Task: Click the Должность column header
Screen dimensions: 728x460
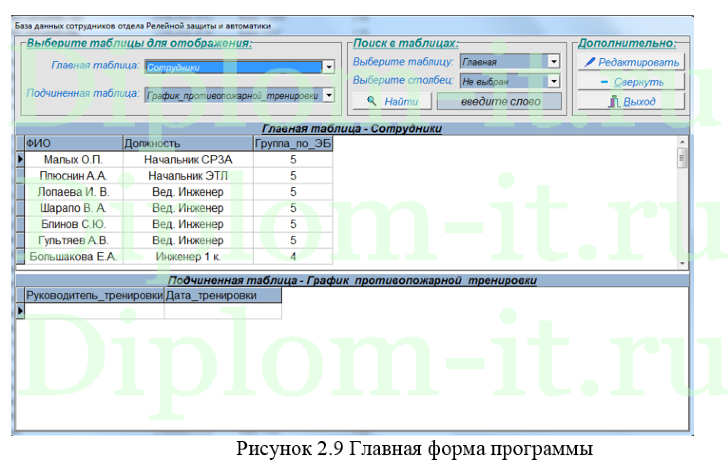Action: 187,143
